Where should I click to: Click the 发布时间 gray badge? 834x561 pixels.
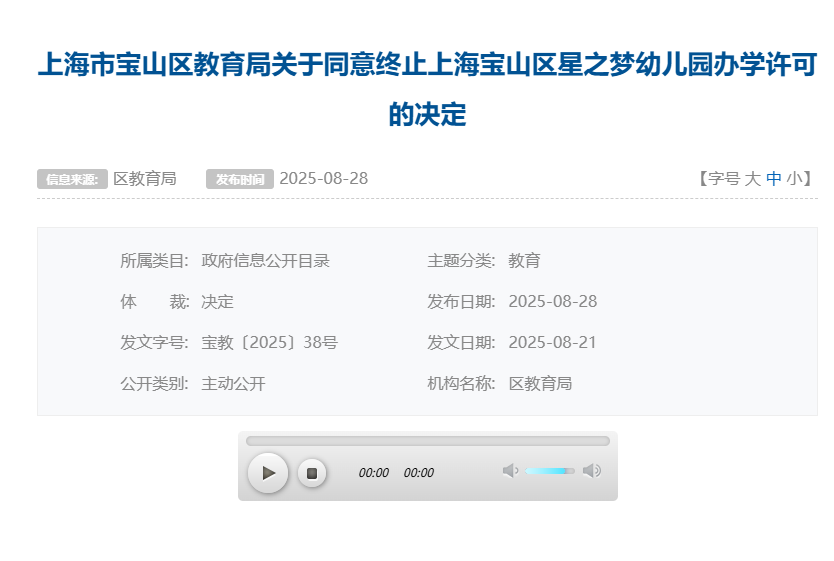[240, 180]
